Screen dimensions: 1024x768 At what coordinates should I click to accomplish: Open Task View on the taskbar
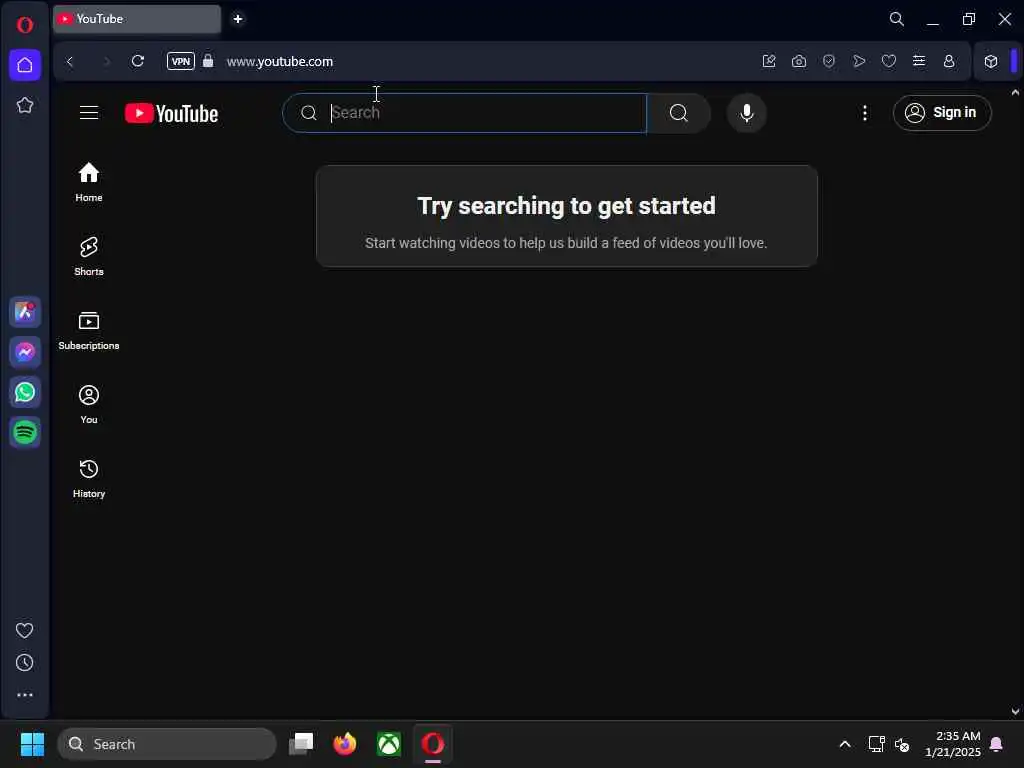(301, 744)
